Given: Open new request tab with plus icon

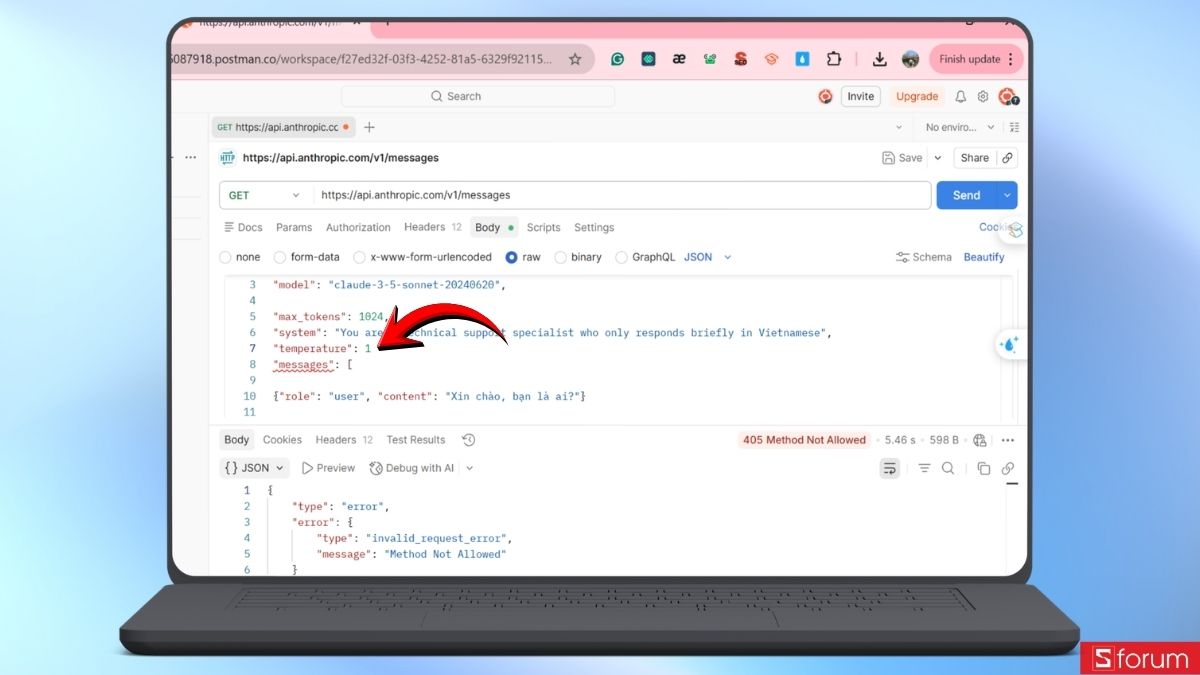Looking at the screenshot, I should coord(369,127).
